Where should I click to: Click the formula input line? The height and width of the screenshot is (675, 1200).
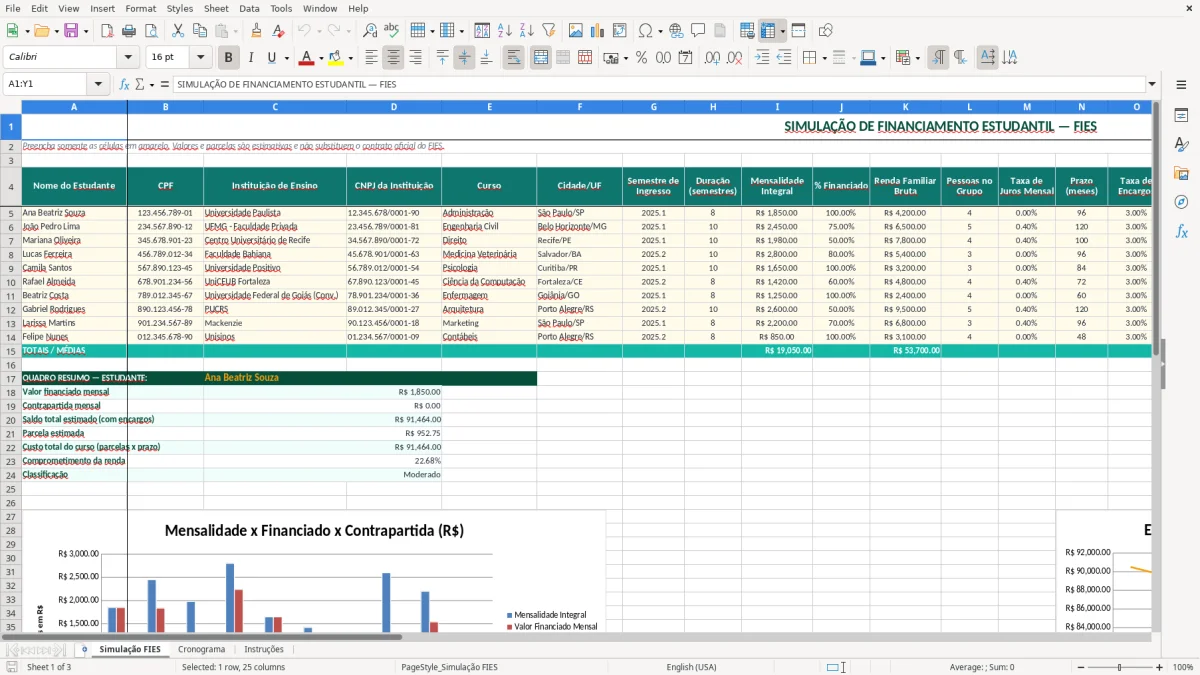658,84
